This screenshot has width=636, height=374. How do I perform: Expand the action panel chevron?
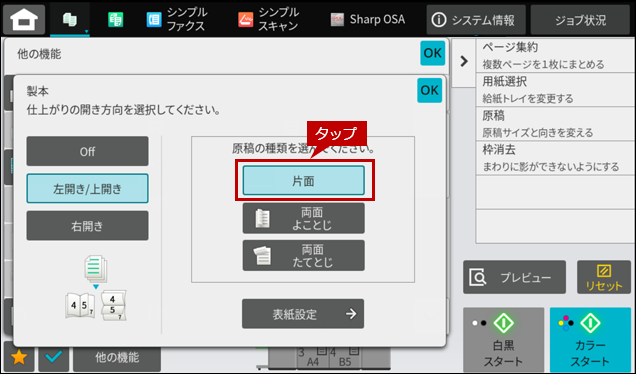464,61
